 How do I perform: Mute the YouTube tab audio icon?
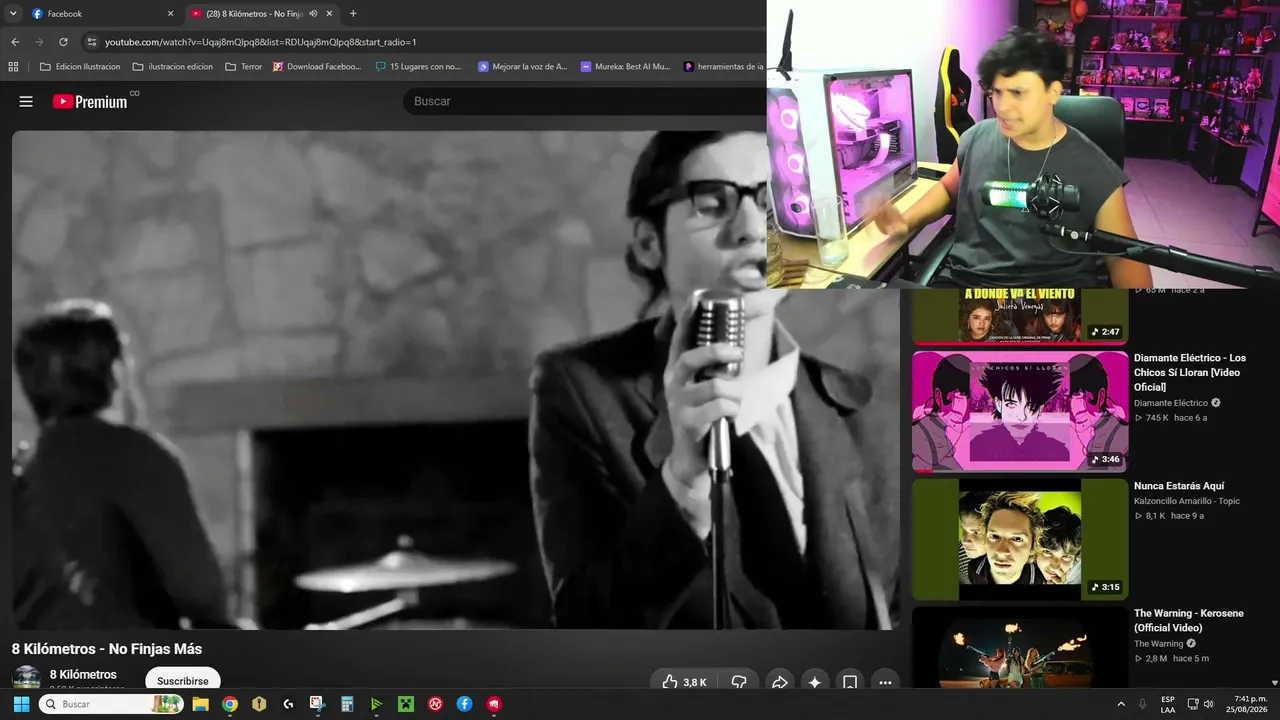pyautogui.click(x=313, y=14)
